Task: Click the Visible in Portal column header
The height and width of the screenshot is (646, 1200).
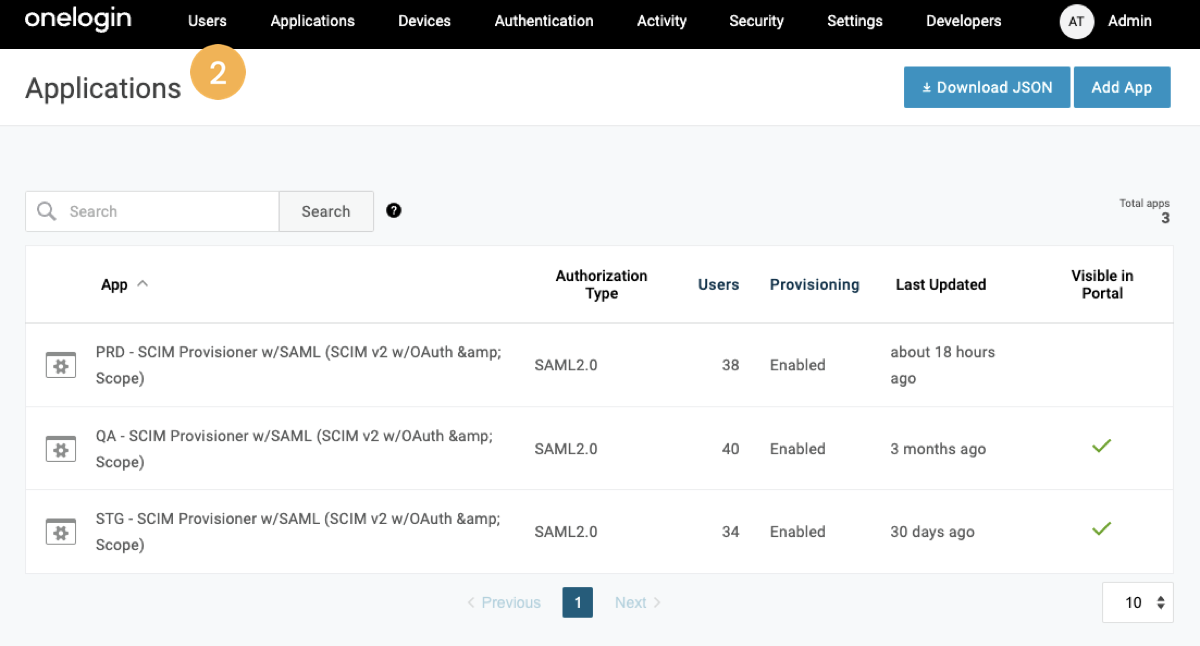Action: (1102, 284)
